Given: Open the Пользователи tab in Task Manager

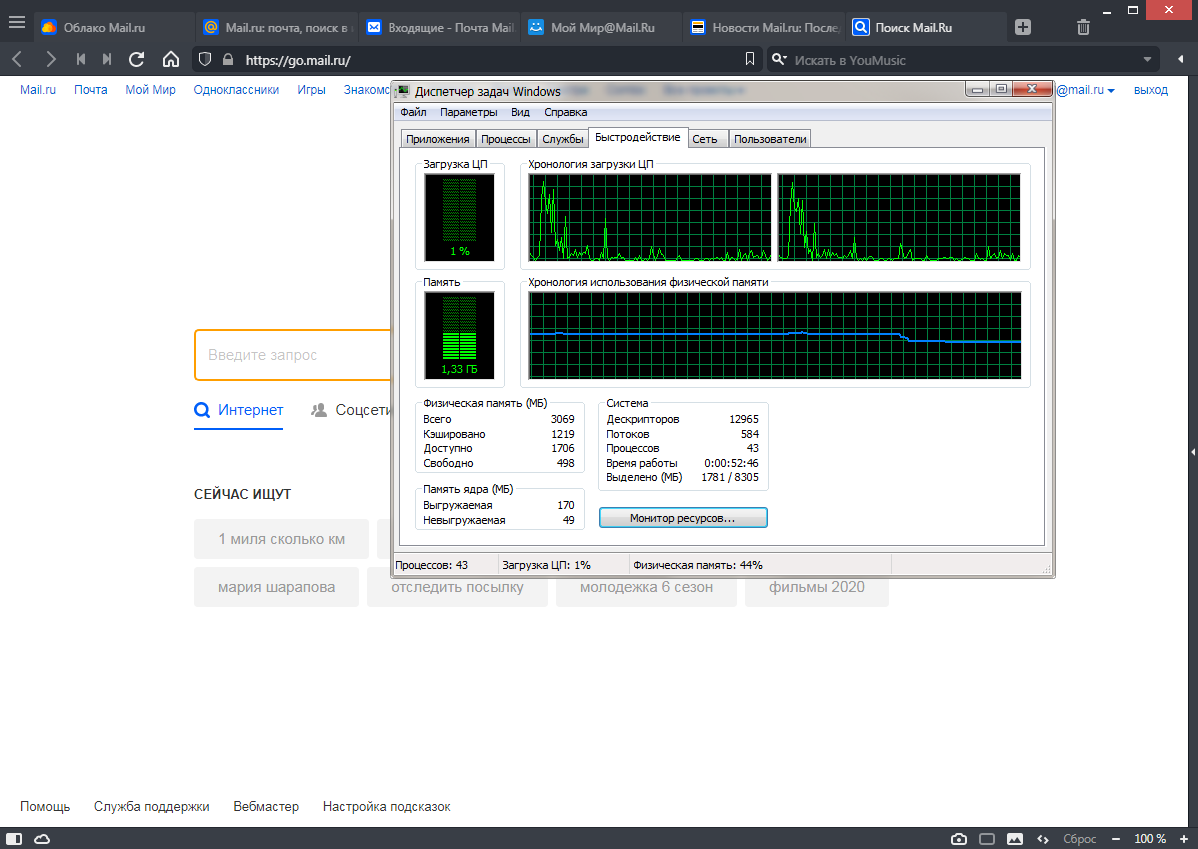Looking at the screenshot, I should (x=770, y=139).
